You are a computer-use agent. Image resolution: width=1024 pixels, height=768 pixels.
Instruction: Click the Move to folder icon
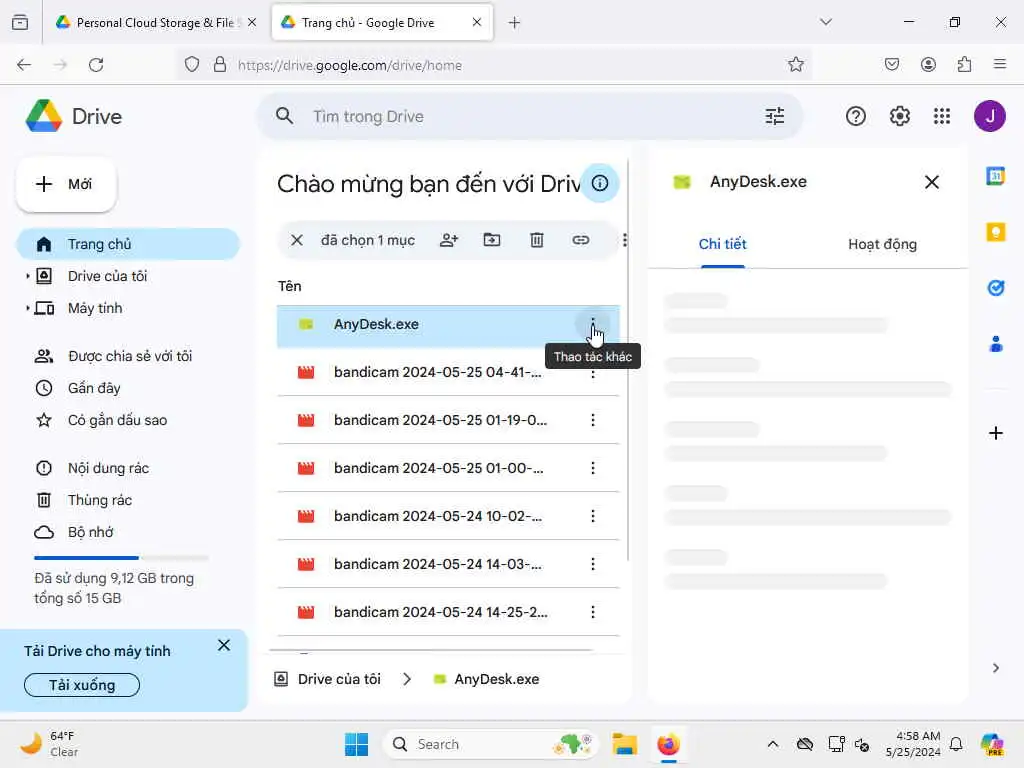(x=492, y=240)
